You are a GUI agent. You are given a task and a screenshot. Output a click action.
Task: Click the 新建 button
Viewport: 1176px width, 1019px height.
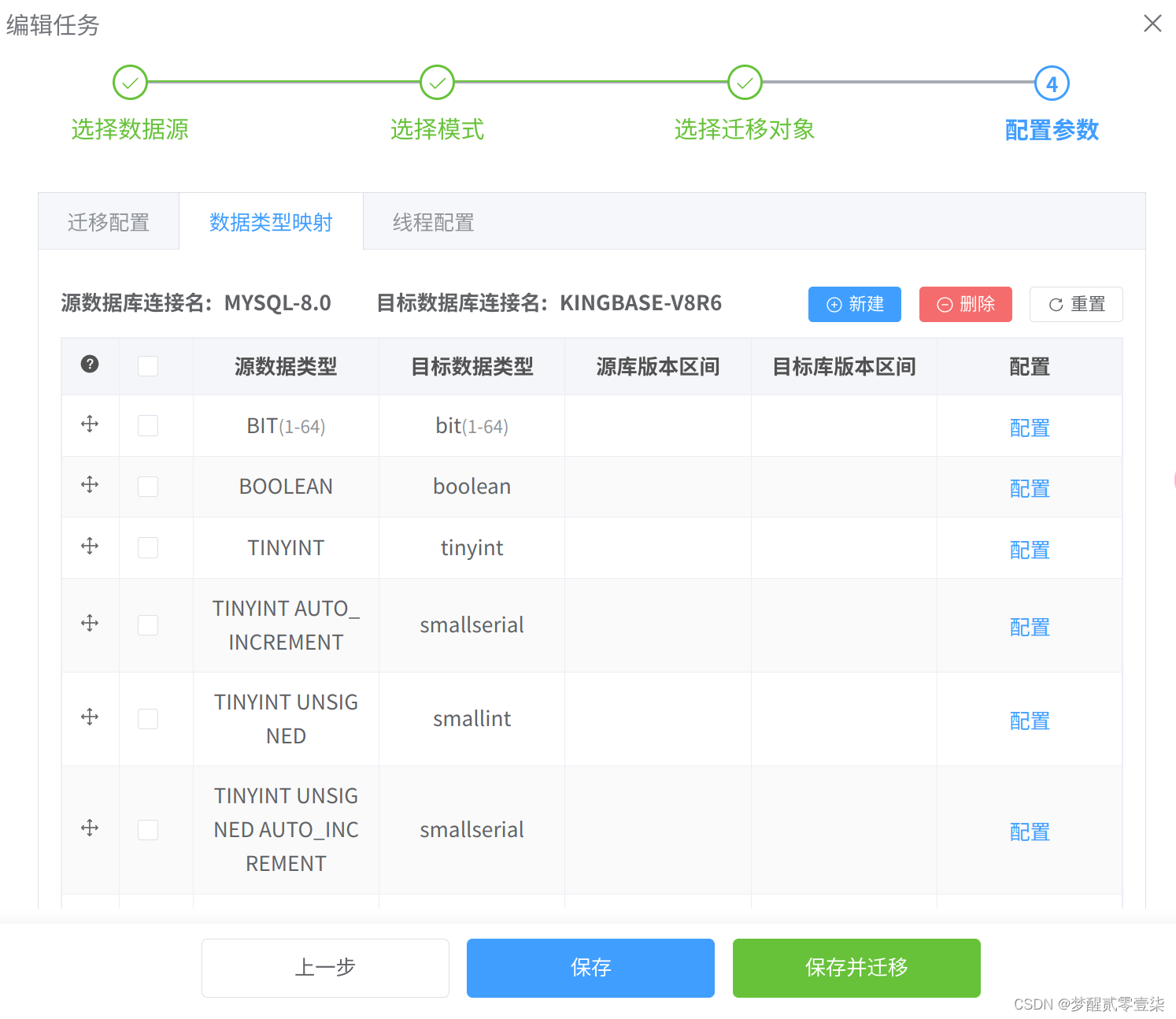point(855,304)
